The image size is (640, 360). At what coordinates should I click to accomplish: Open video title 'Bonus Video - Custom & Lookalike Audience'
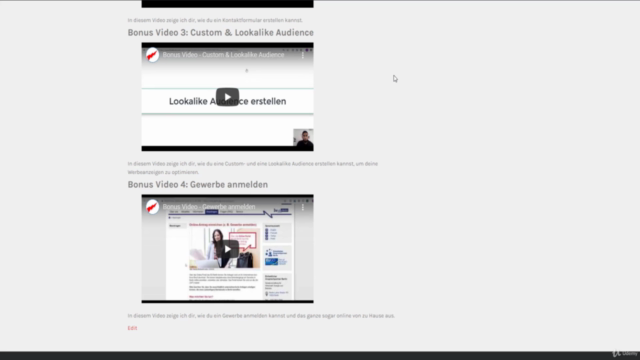(x=223, y=55)
